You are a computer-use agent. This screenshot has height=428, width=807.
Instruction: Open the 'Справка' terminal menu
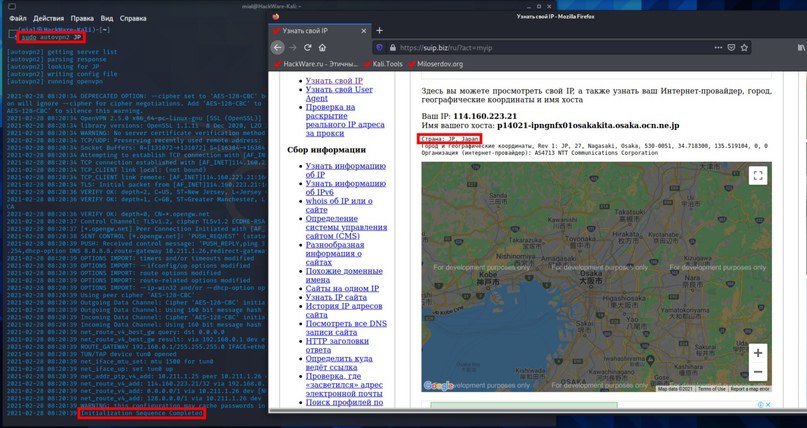tap(133, 18)
